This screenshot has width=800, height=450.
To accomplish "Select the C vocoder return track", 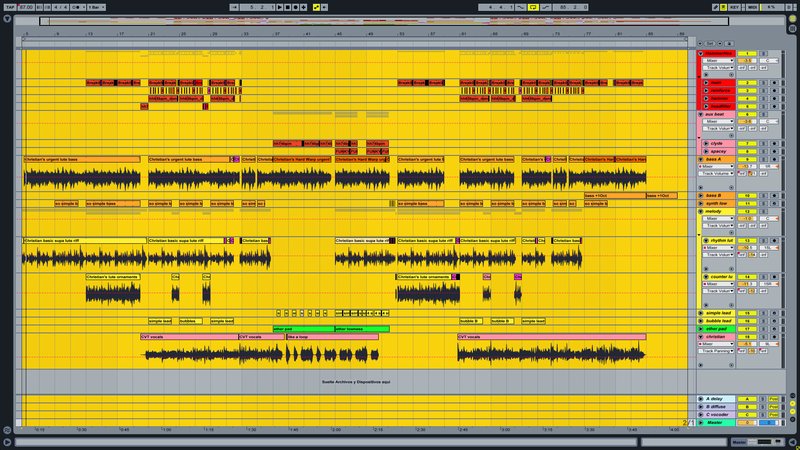I will point(718,415).
